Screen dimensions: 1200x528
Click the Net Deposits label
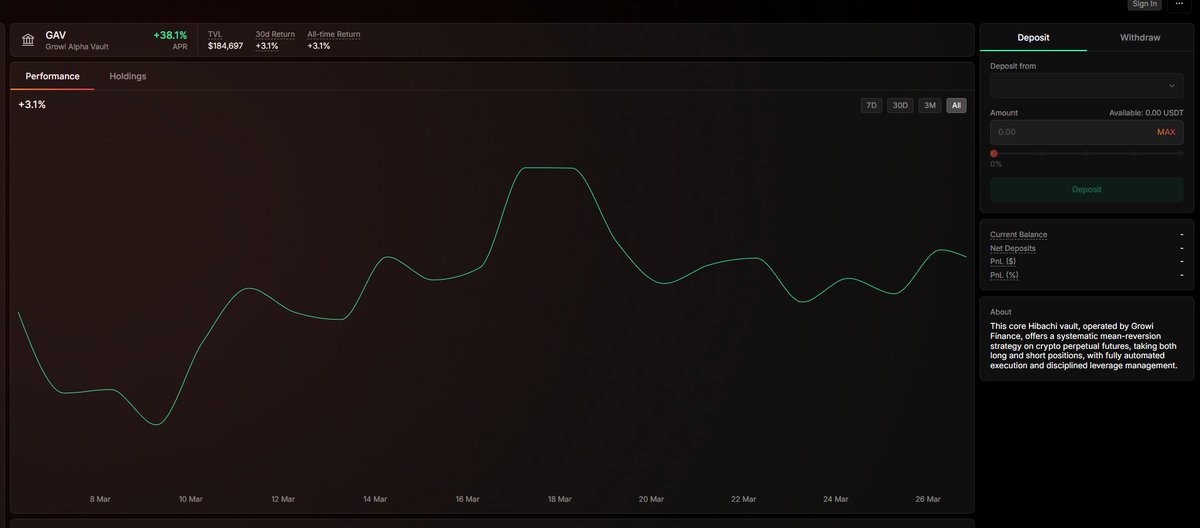pos(1013,248)
